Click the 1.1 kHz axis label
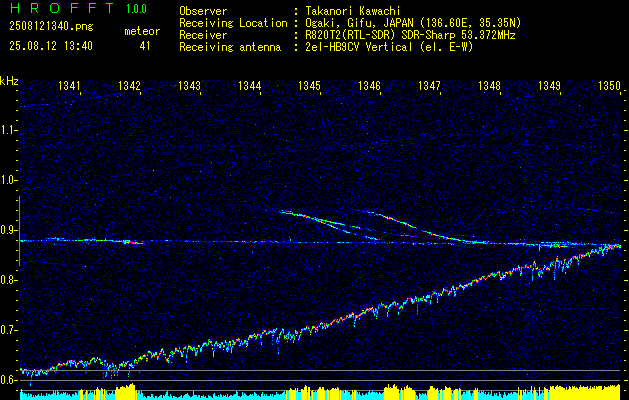629x400 pixels. click(x=7, y=130)
